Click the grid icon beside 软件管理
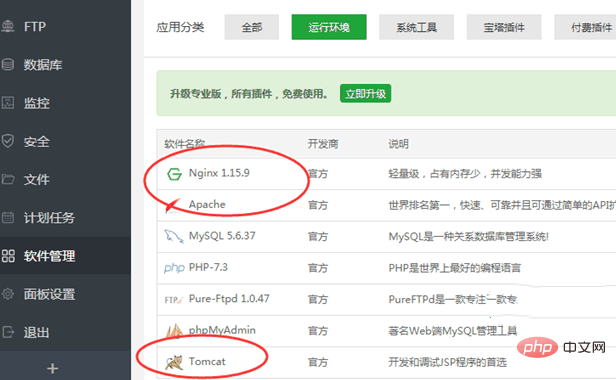616x380 pixels. tap(8, 256)
